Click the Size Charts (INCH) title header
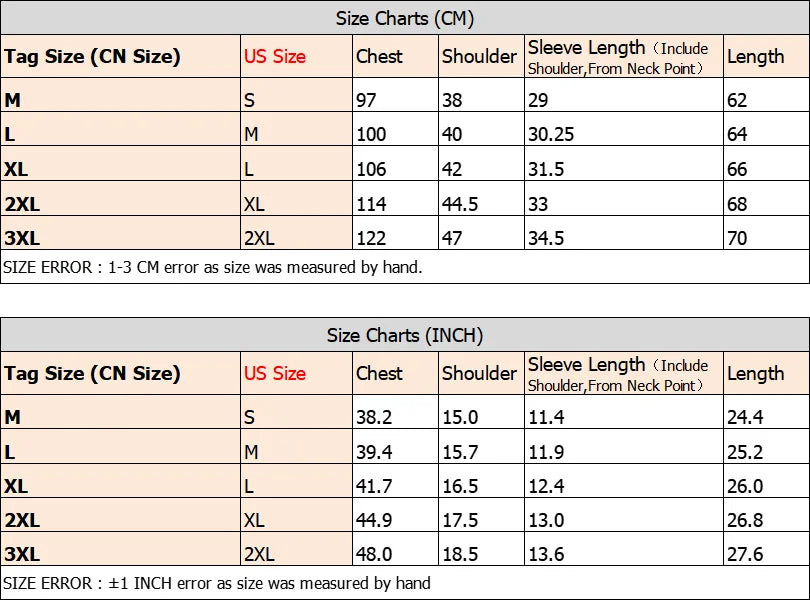Screen dimensions: 810x600 pyautogui.click(x=404, y=335)
